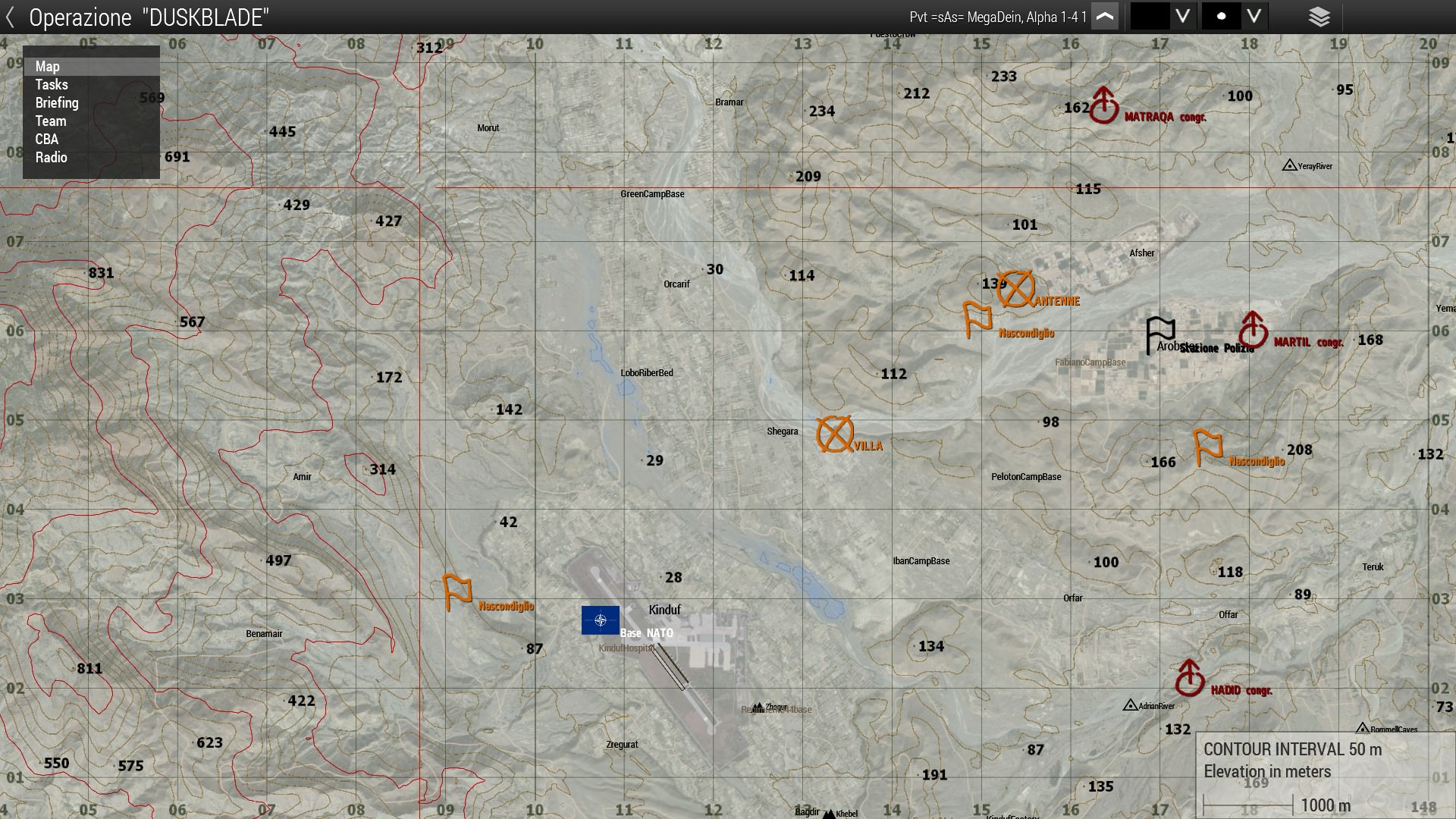The height and width of the screenshot is (819, 1456).
Task: Click the Morut town label
Action: pyautogui.click(x=488, y=128)
